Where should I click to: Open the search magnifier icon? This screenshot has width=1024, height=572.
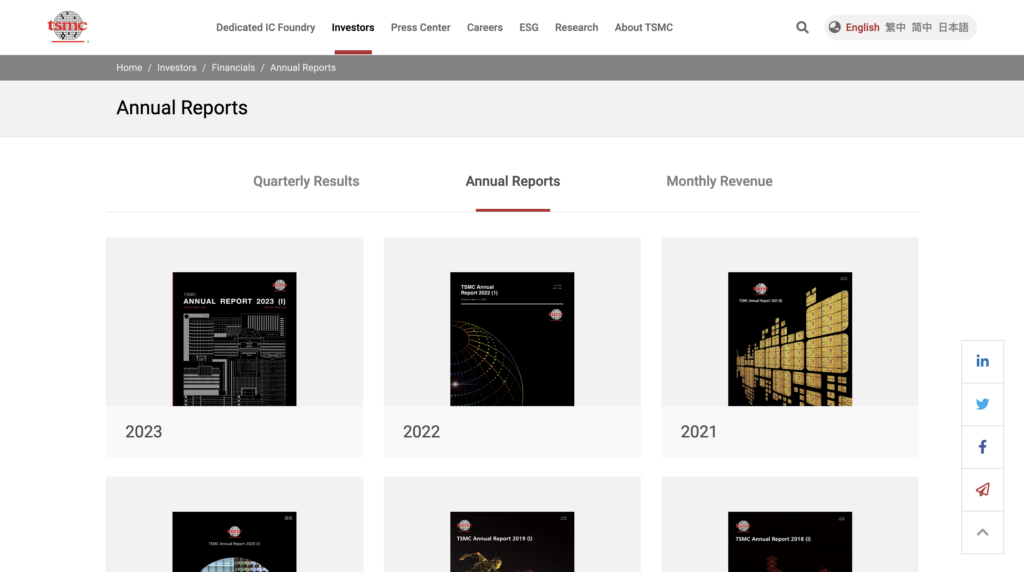pos(802,27)
